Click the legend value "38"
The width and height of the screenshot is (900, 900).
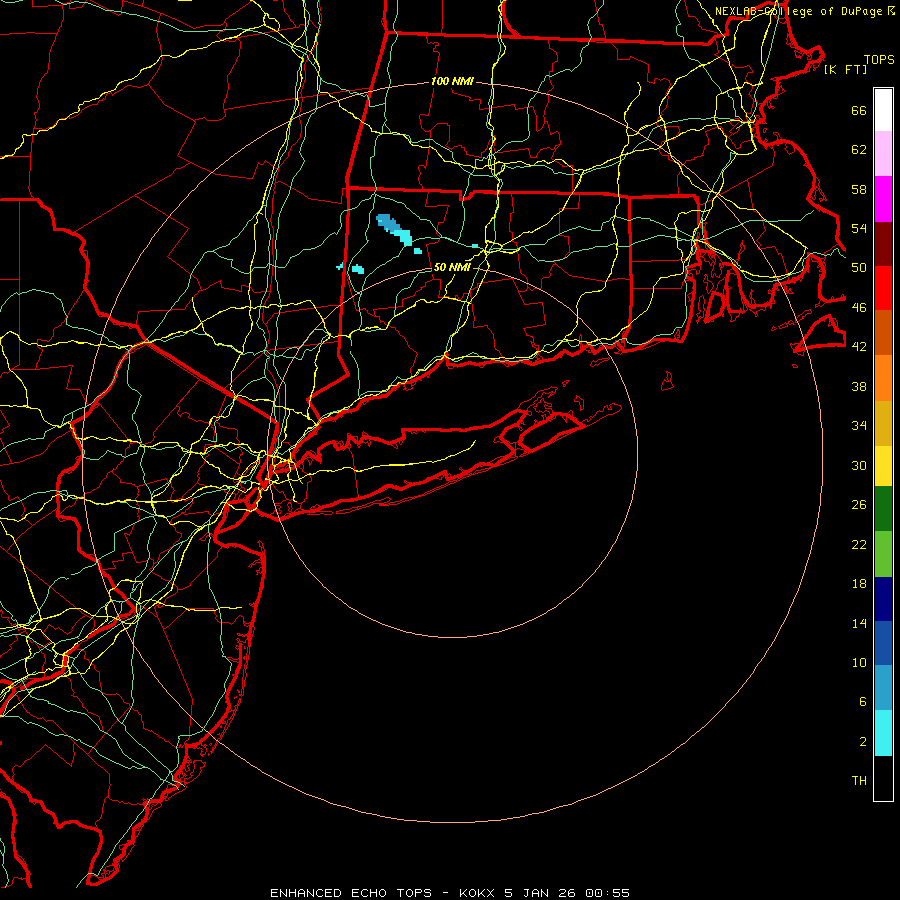click(x=859, y=386)
